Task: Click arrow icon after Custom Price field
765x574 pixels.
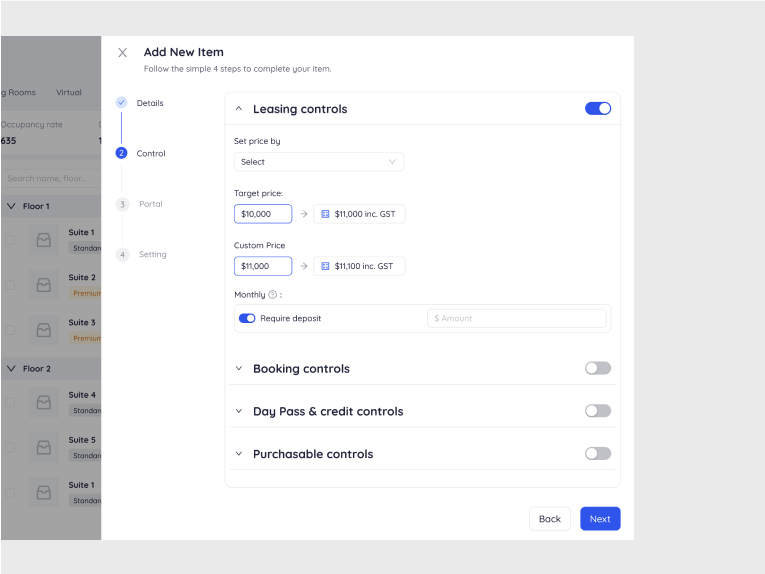Action: [304, 266]
